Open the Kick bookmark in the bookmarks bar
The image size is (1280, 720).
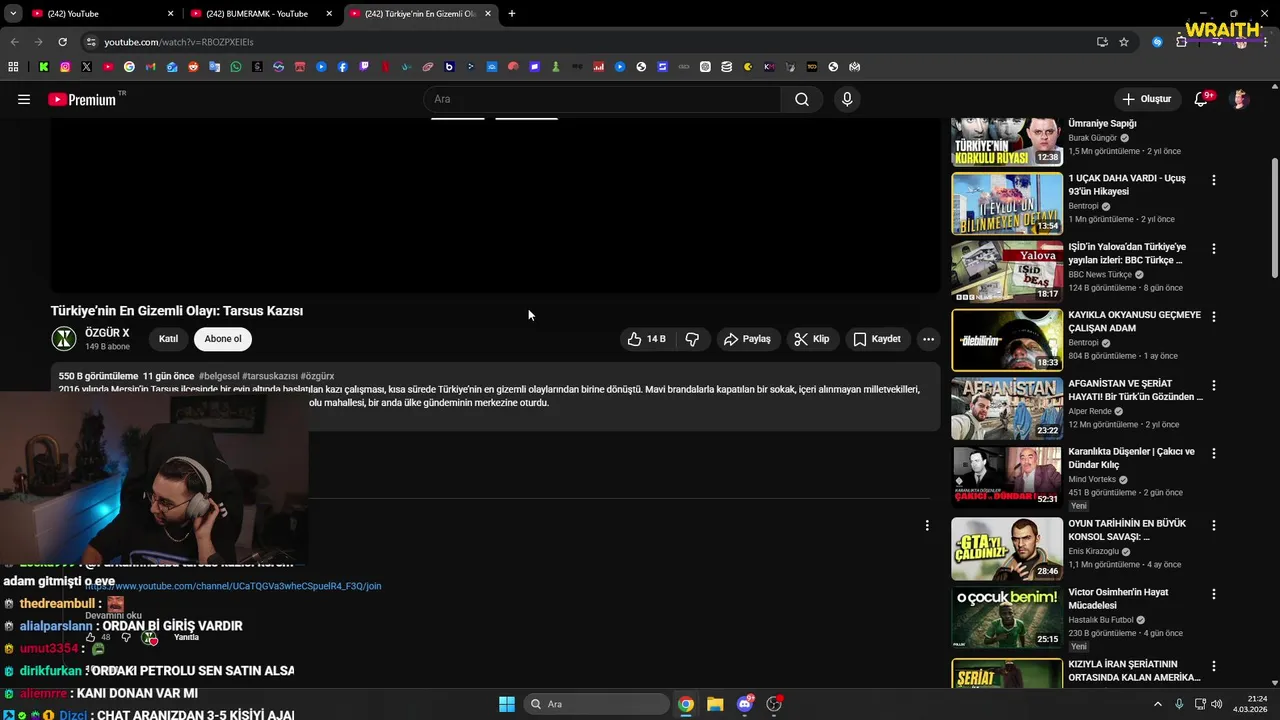point(44,67)
